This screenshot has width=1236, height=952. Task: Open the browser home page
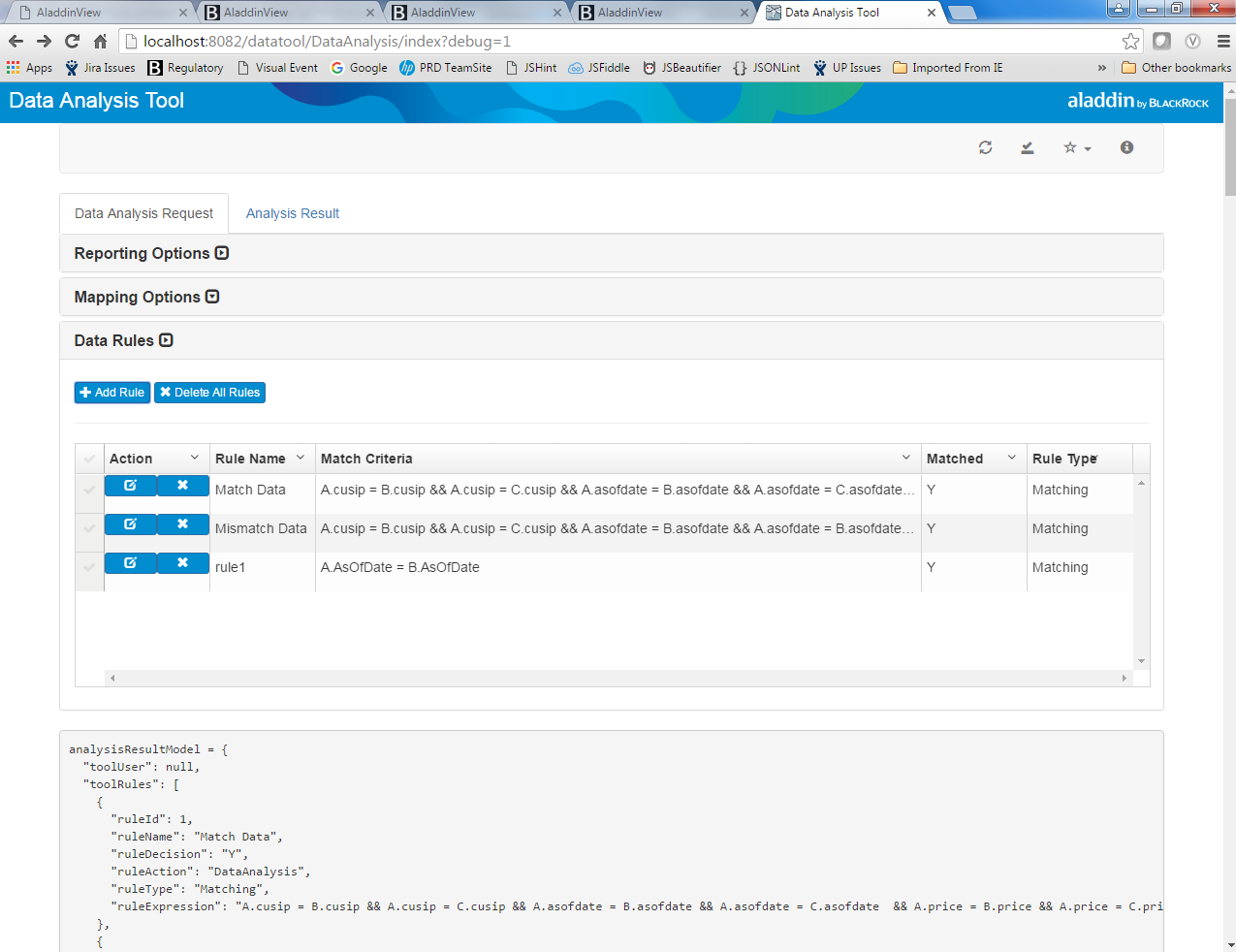[100, 41]
